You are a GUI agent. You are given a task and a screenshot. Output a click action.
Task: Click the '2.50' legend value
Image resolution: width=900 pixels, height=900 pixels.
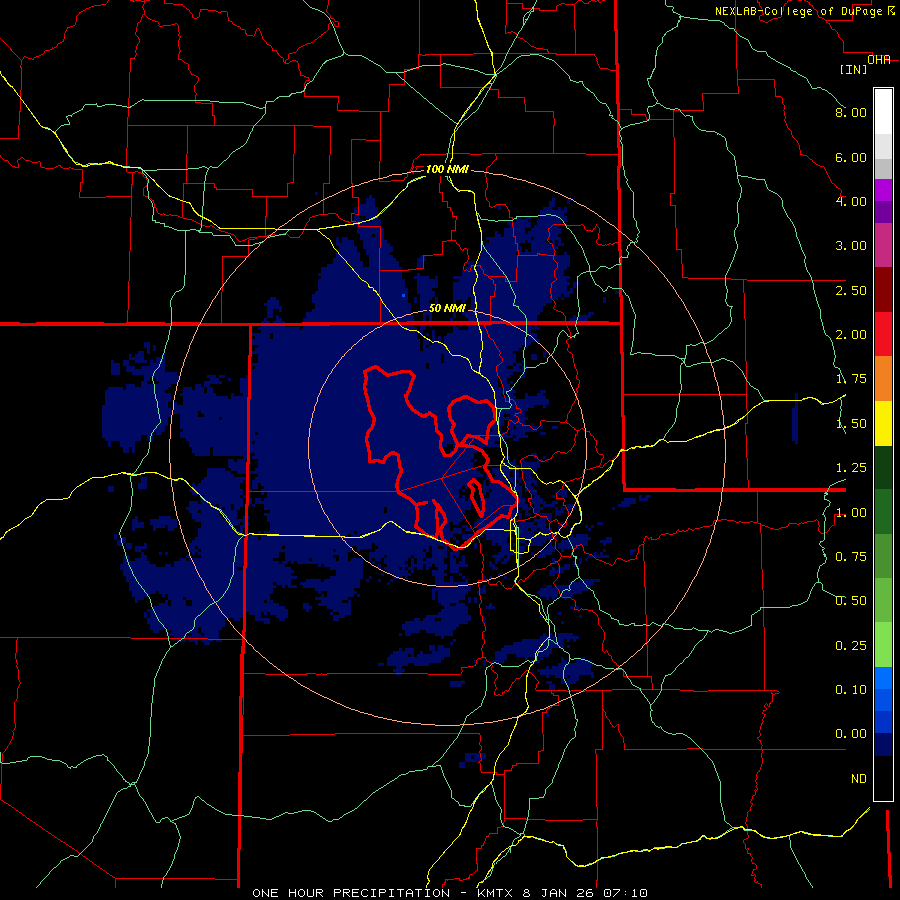851,290
